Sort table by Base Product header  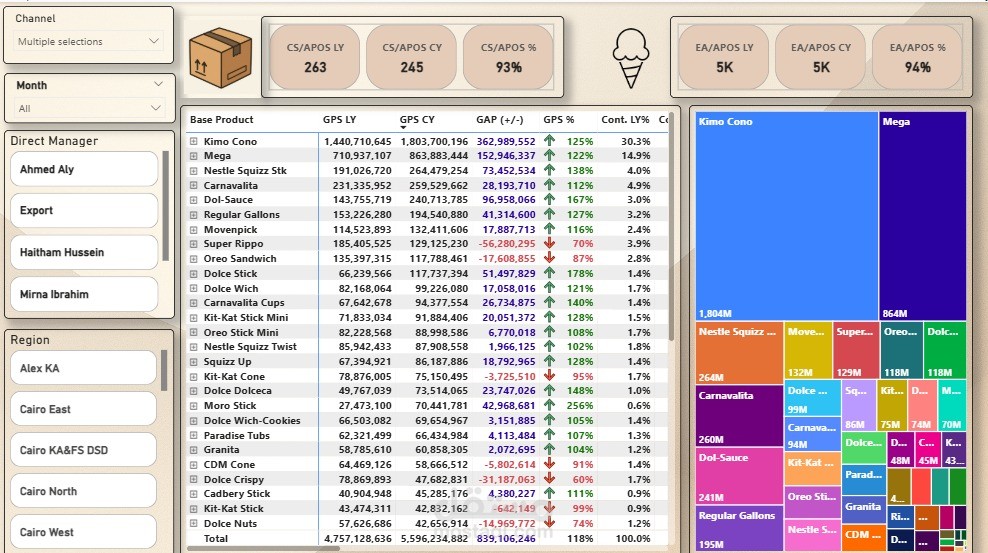point(221,120)
